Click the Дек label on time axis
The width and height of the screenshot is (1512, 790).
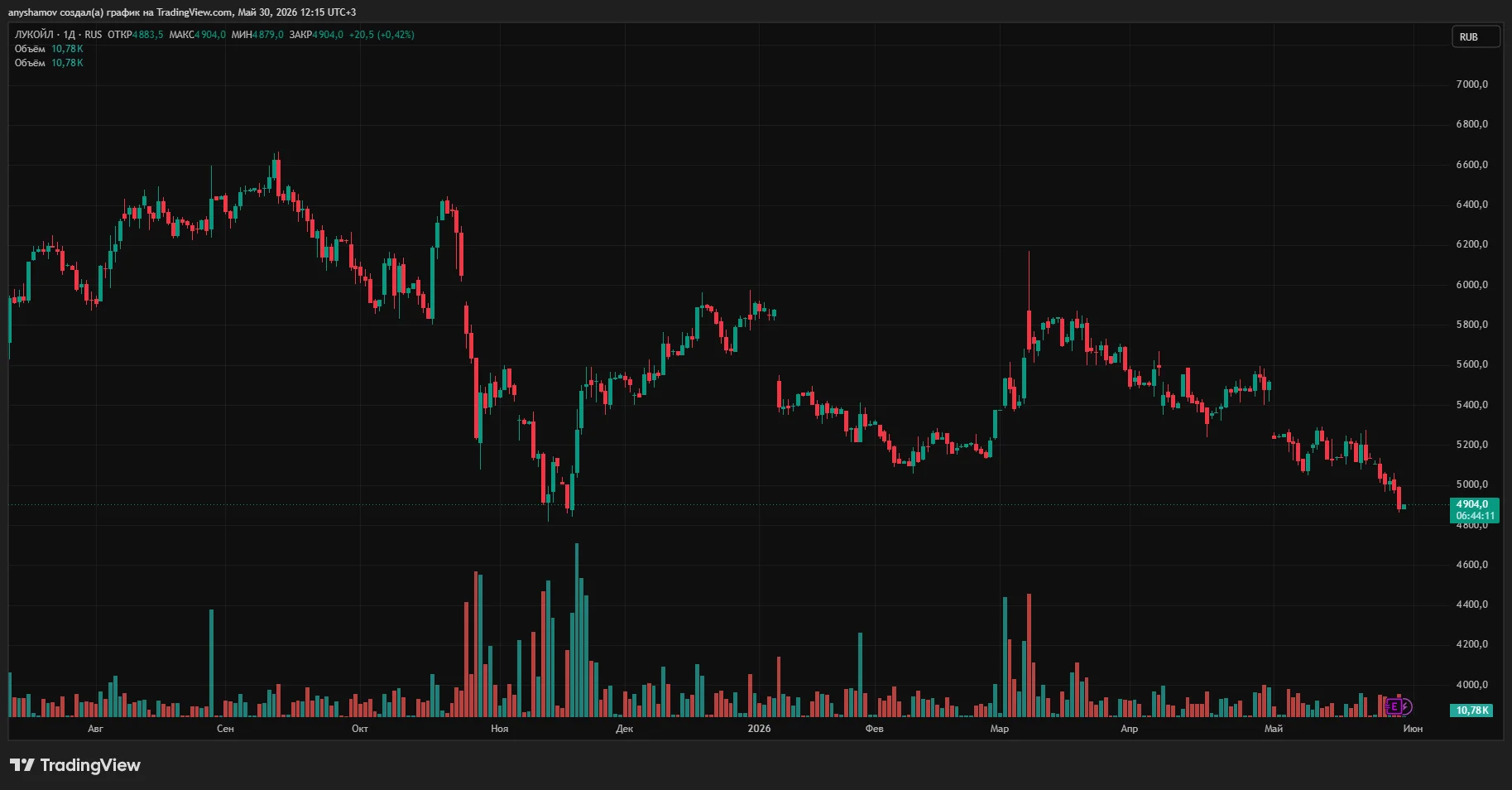click(x=624, y=729)
